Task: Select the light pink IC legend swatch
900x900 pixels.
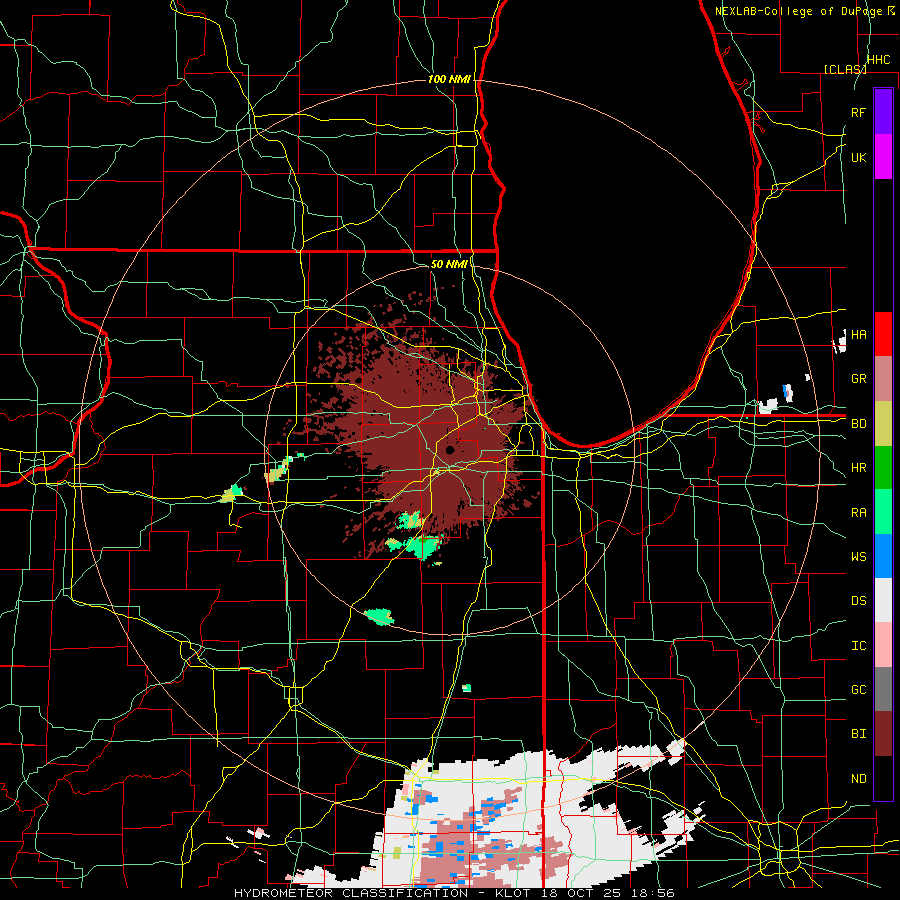Action: coord(883,645)
